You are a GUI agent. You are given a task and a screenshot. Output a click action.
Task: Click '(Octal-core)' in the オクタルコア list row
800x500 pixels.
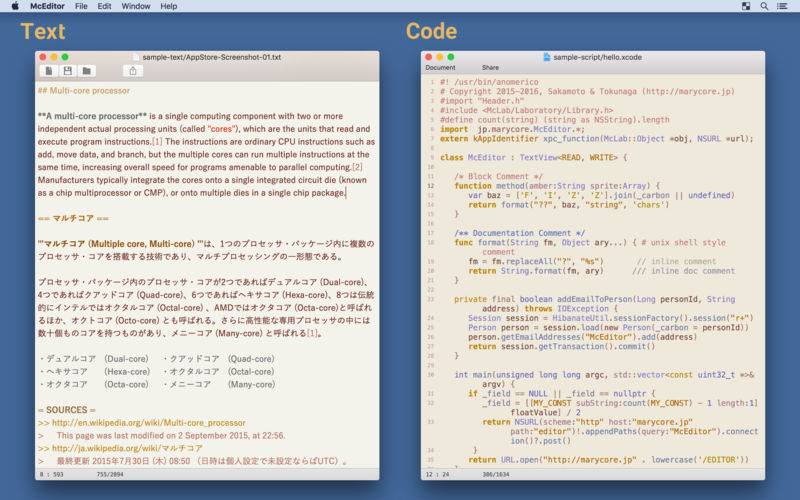click(x=251, y=371)
